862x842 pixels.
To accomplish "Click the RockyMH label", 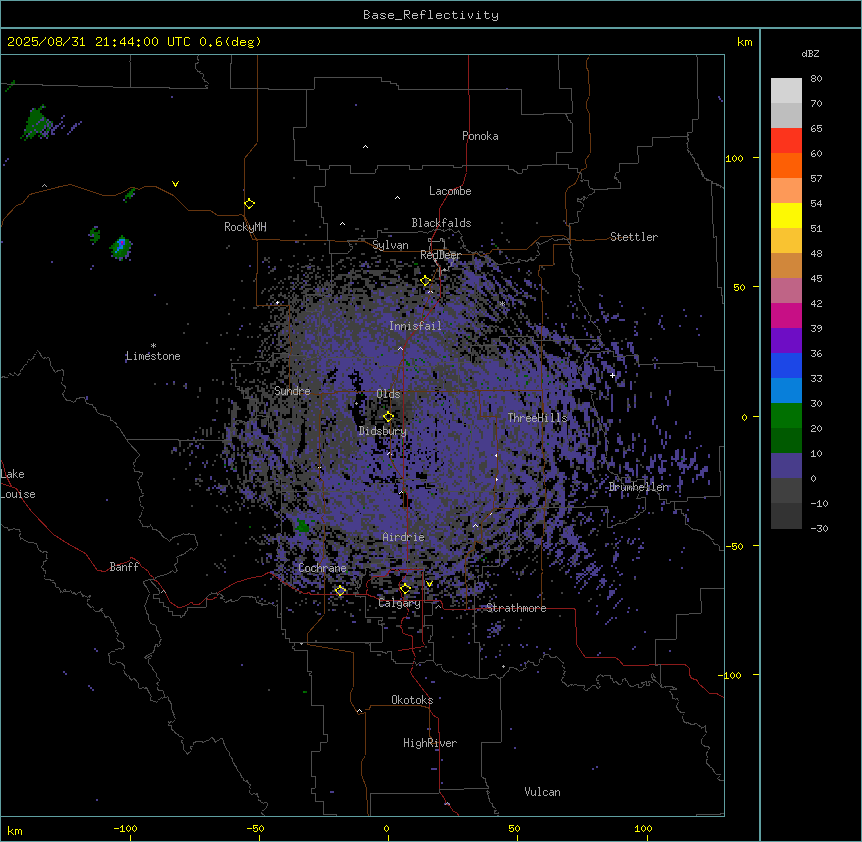I will pyautogui.click(x=245, y=227).
